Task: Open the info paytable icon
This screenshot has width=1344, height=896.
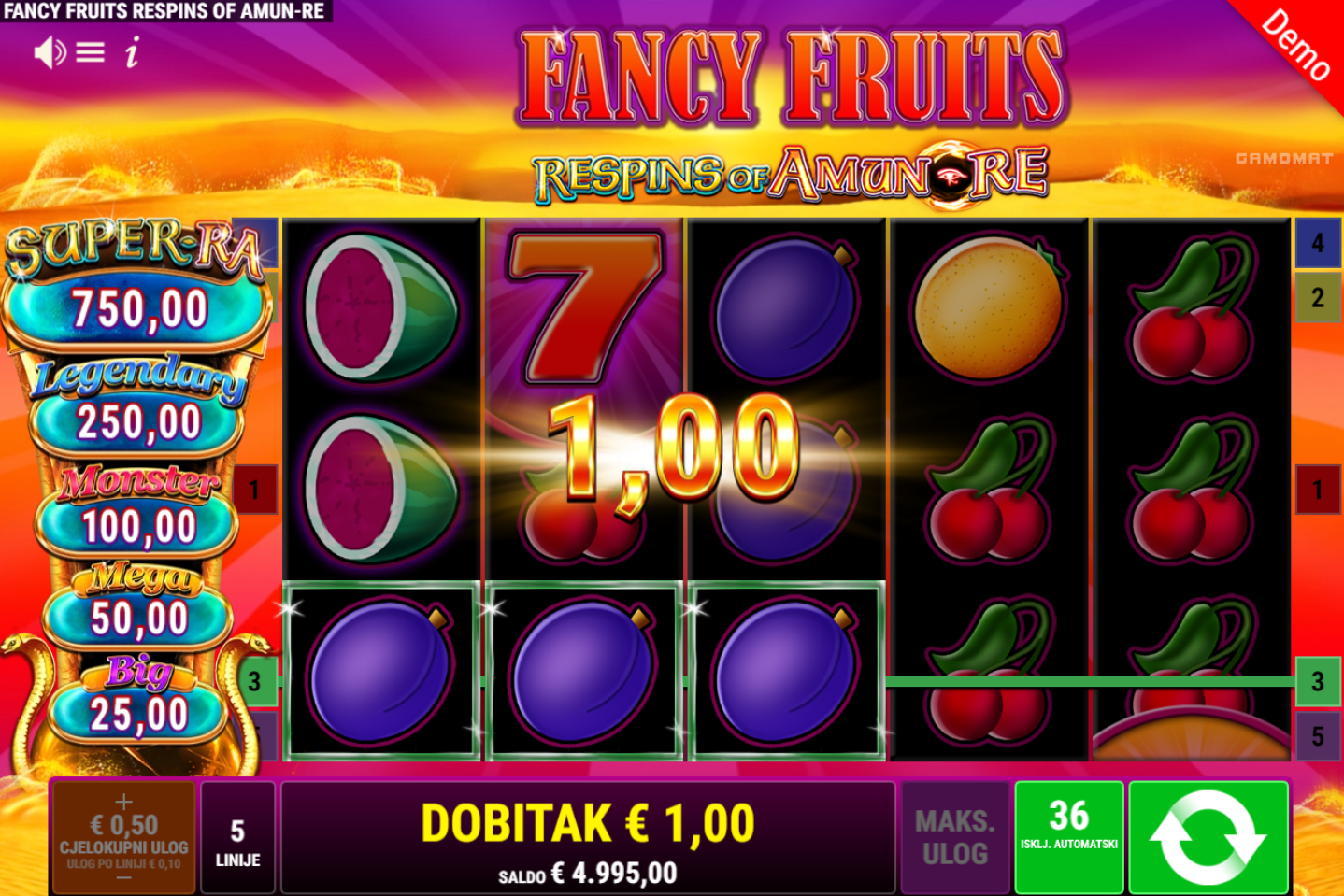Action: coord(132,53)
